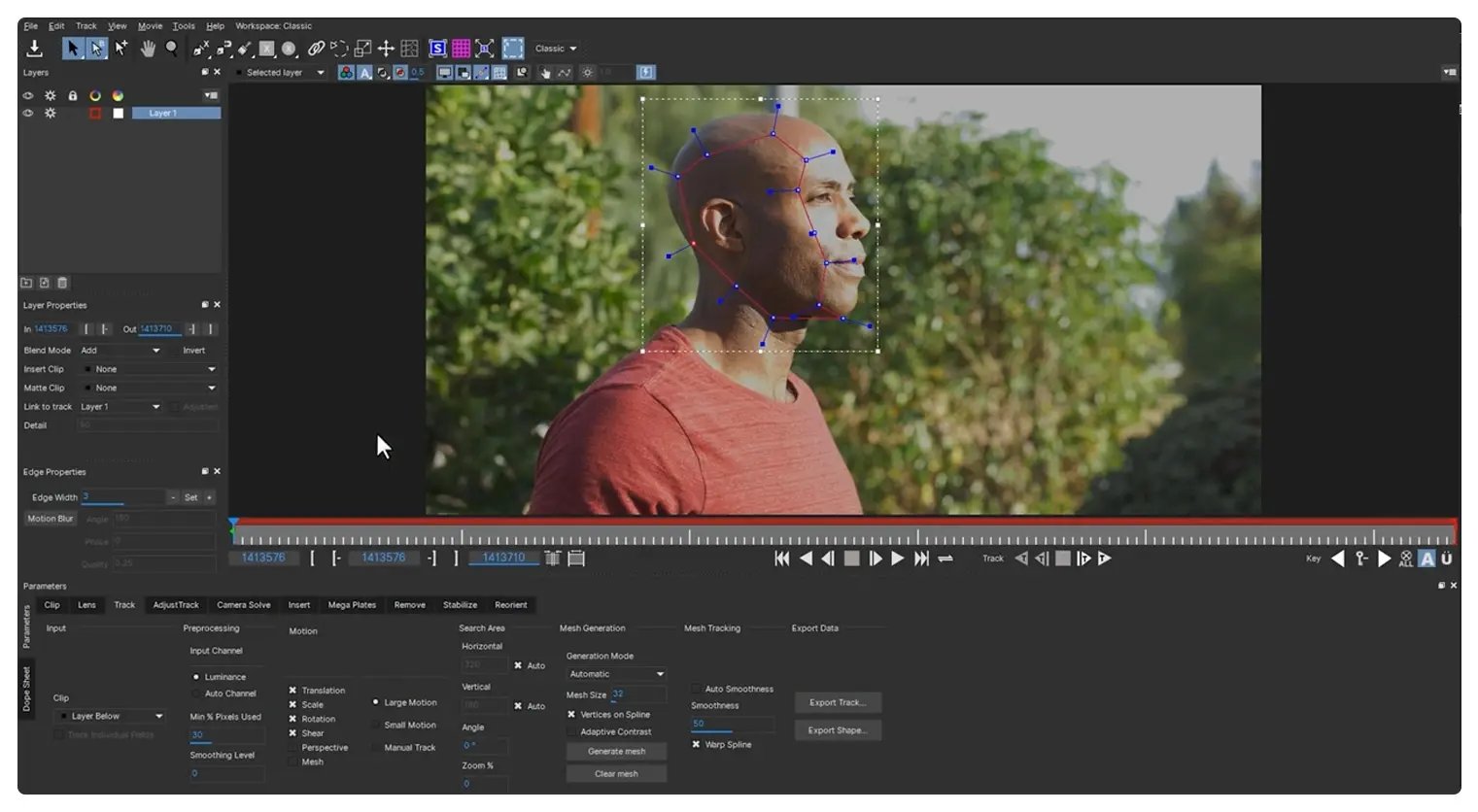The width and height of the screenshot is (1478, 812).
Task: Switch to the AdjustTrack tab
Action: coord(175,604)
